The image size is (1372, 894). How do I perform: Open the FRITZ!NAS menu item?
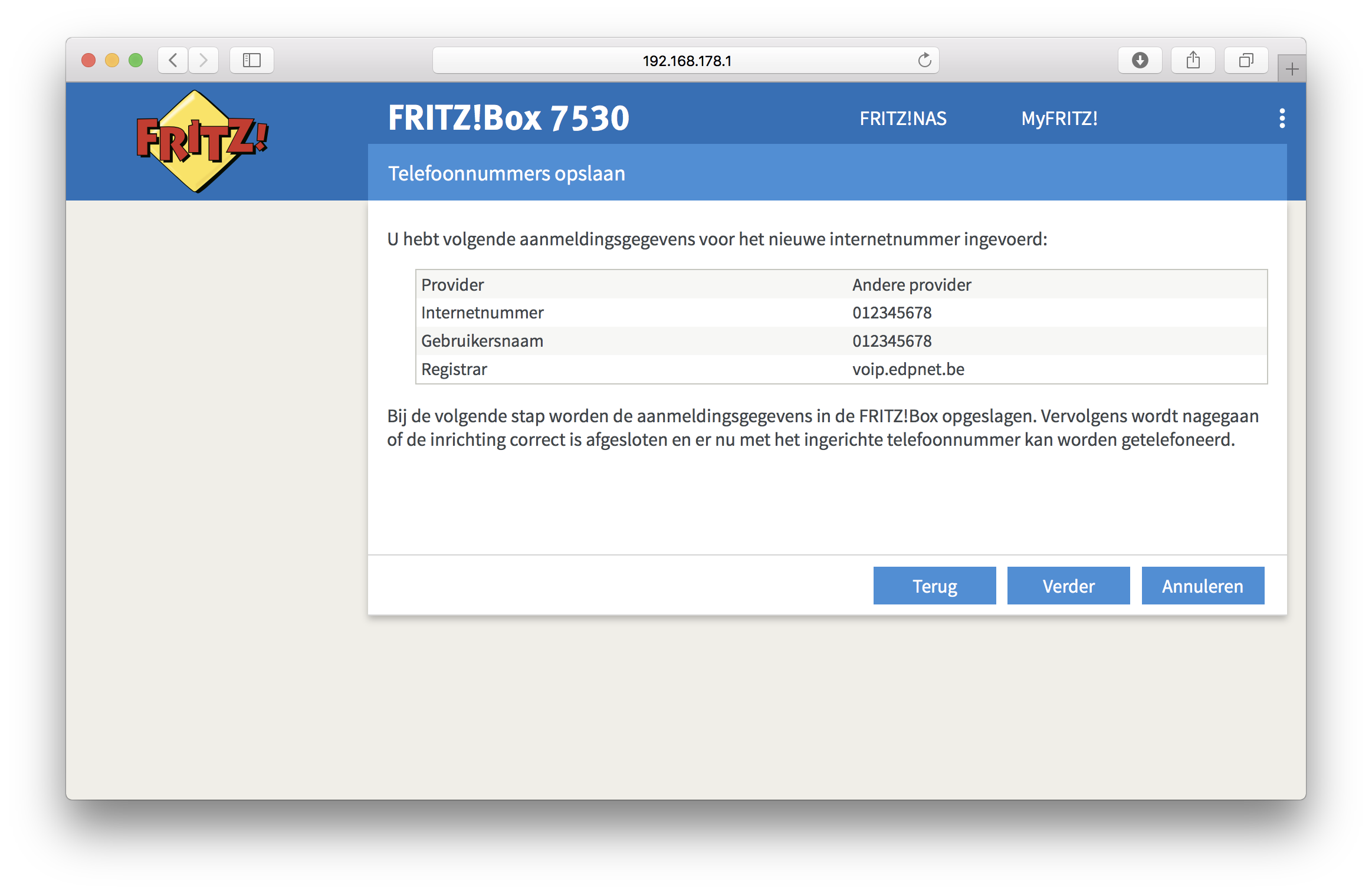tap(902, 119)
